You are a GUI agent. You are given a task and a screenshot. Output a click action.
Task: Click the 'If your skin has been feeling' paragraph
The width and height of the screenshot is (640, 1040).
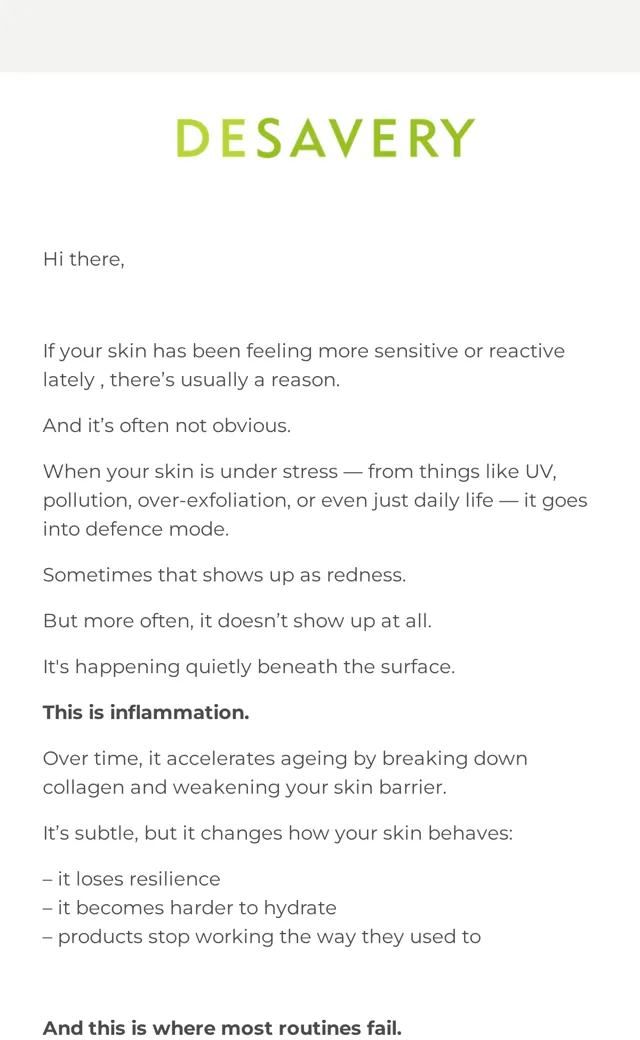pyautogui.click(x=304, y=365)
